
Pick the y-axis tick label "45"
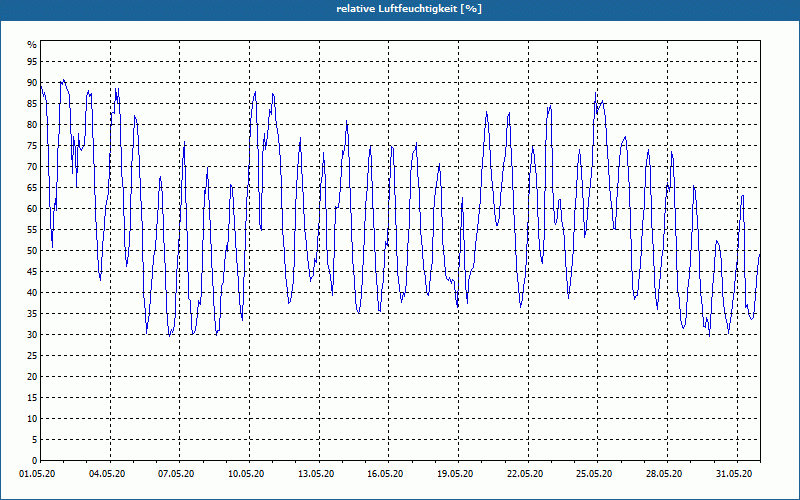(x=32, y=271)
